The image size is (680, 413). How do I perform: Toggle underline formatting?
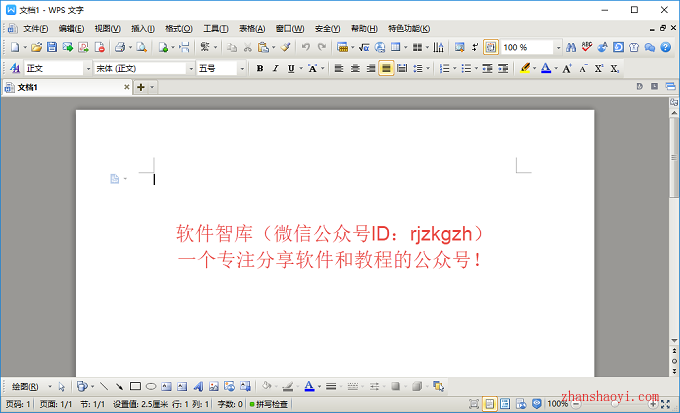(x=291, y=69)
